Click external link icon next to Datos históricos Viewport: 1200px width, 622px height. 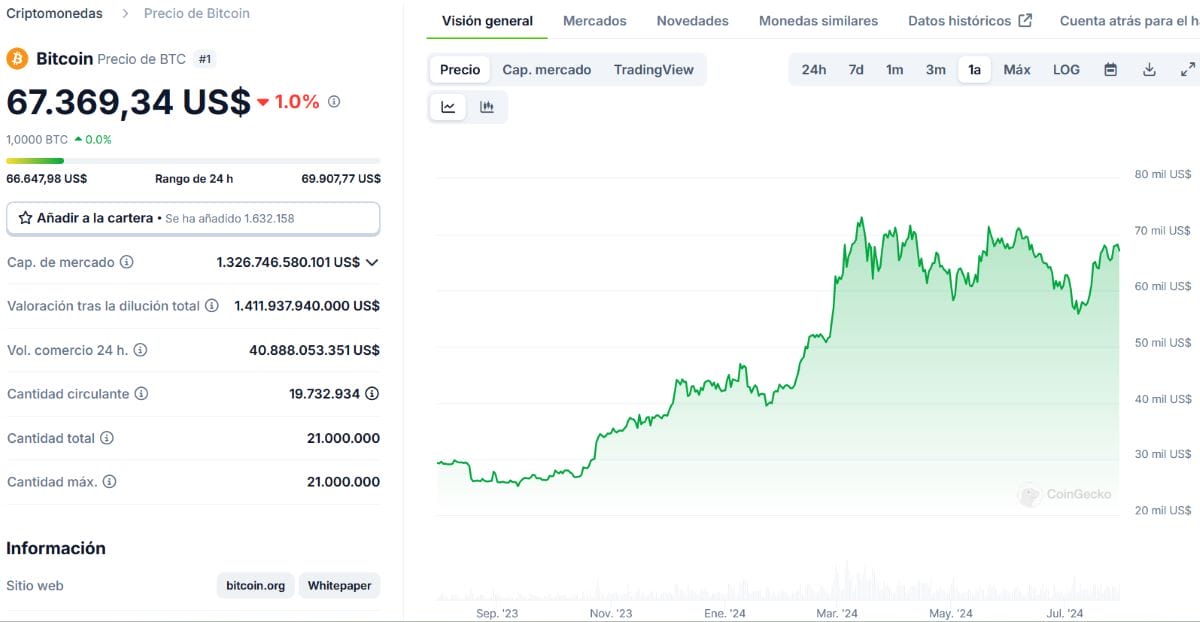click(x=1025, y=20)
